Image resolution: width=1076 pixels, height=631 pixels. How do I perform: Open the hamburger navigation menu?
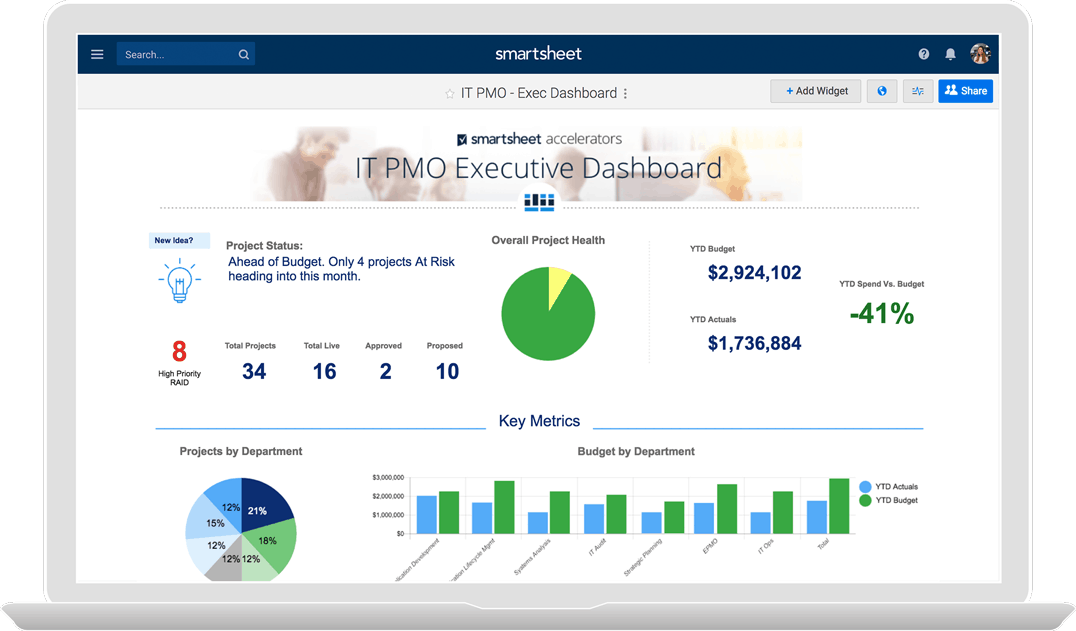click(96, 53)
